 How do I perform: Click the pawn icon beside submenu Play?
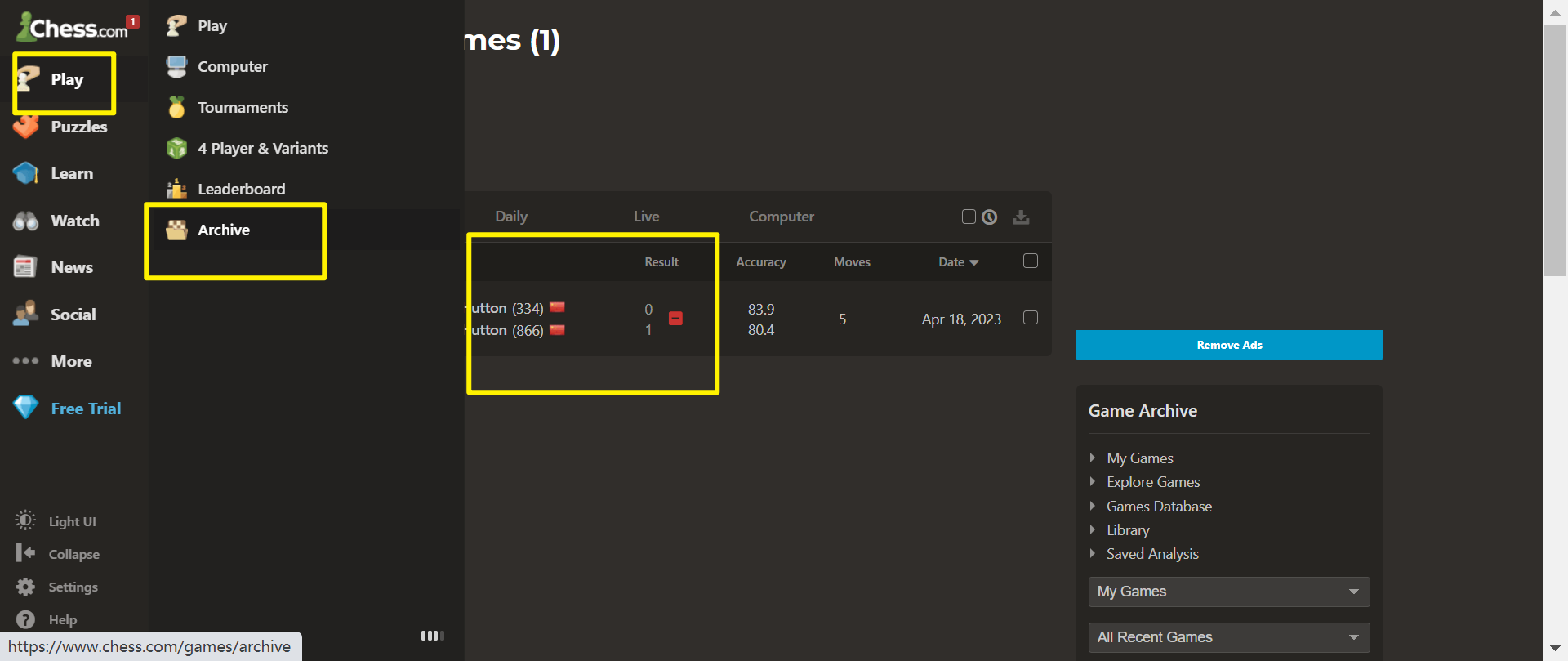(x=176, y=25)
